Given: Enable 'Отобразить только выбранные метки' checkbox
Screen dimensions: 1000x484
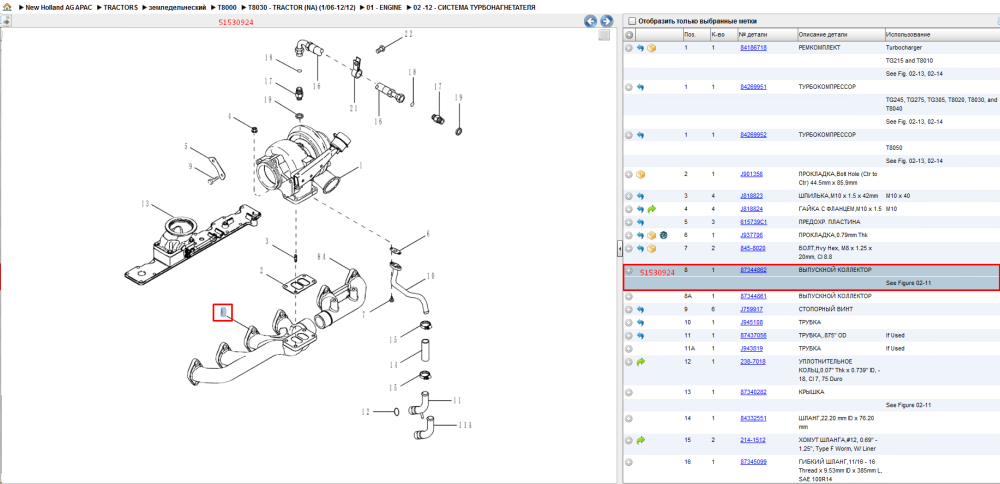Looking at the screenshot, I should point(632,21).
